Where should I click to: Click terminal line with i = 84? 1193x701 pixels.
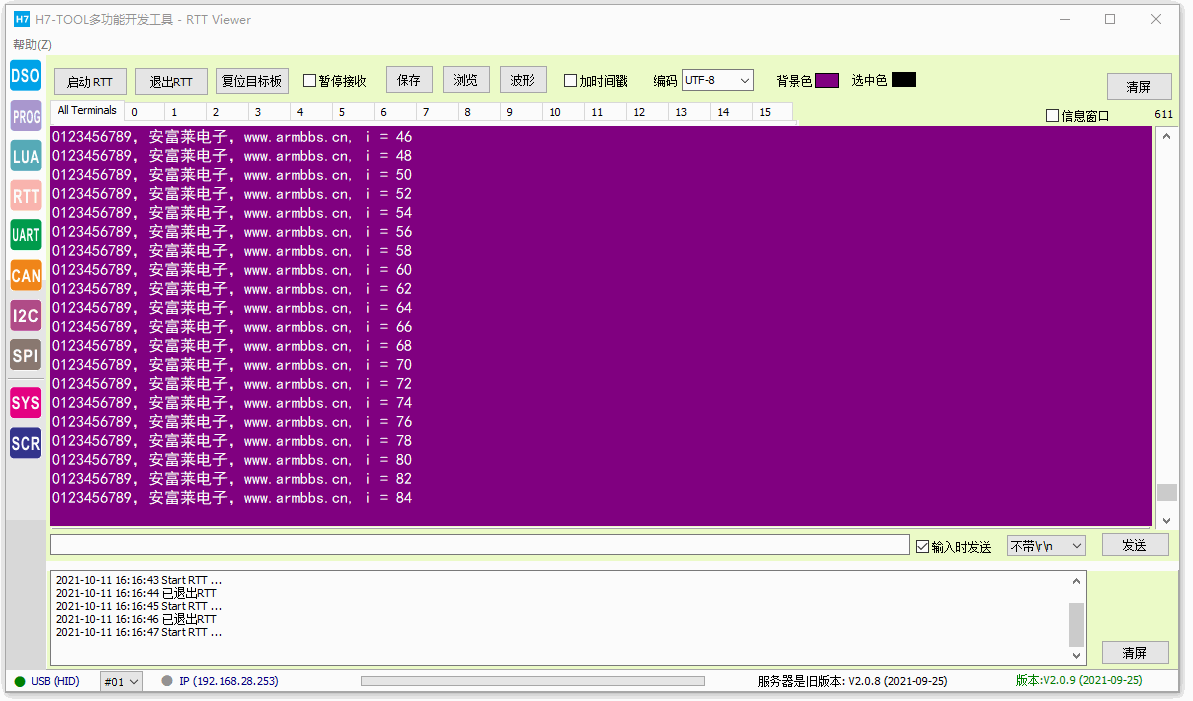(x=231, y=498)
